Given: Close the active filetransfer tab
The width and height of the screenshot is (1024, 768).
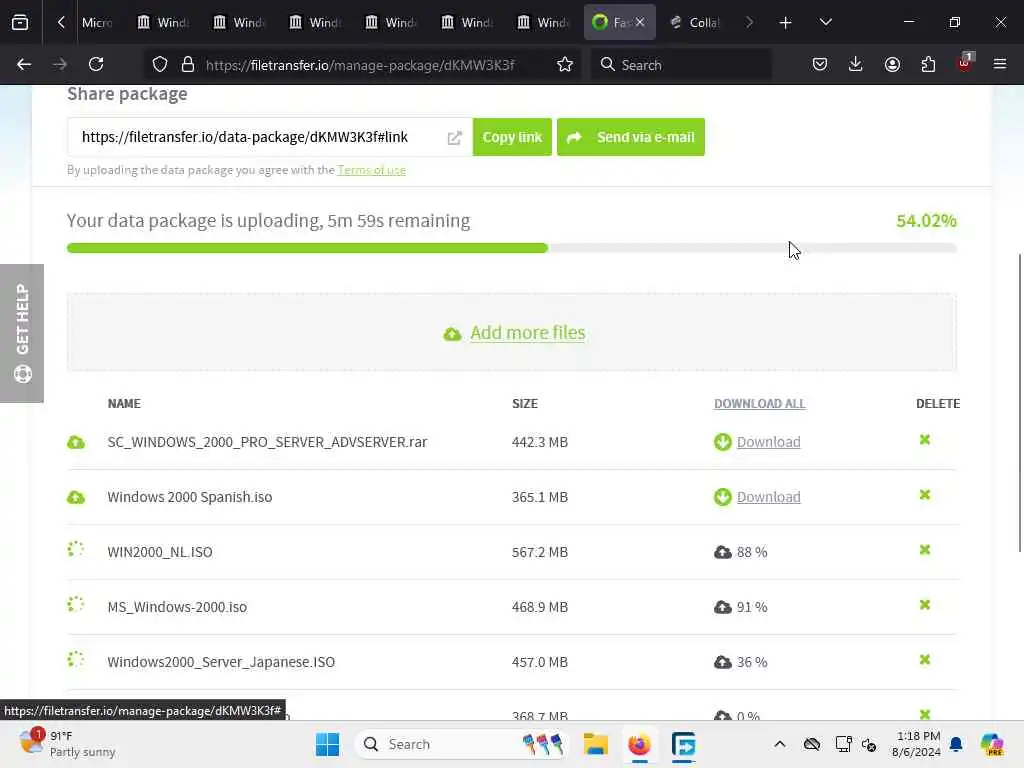Looking at the screenshot, I should 640,22.
